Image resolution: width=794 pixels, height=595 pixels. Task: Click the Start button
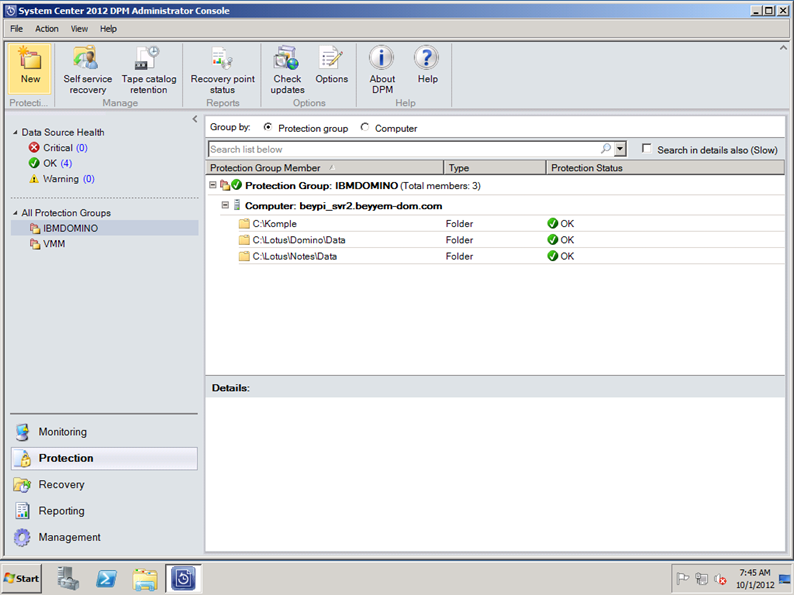pyautogui.click(x=22, y=578)
